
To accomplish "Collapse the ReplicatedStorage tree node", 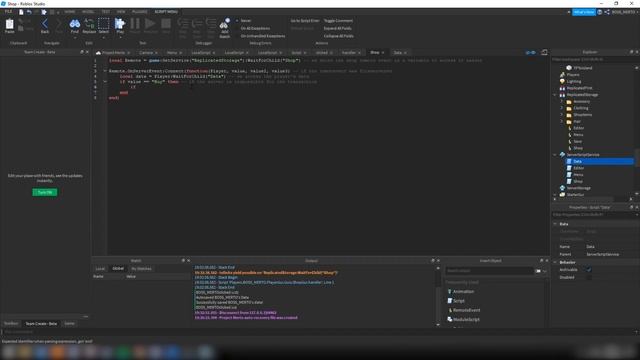I will pos(555,95).
